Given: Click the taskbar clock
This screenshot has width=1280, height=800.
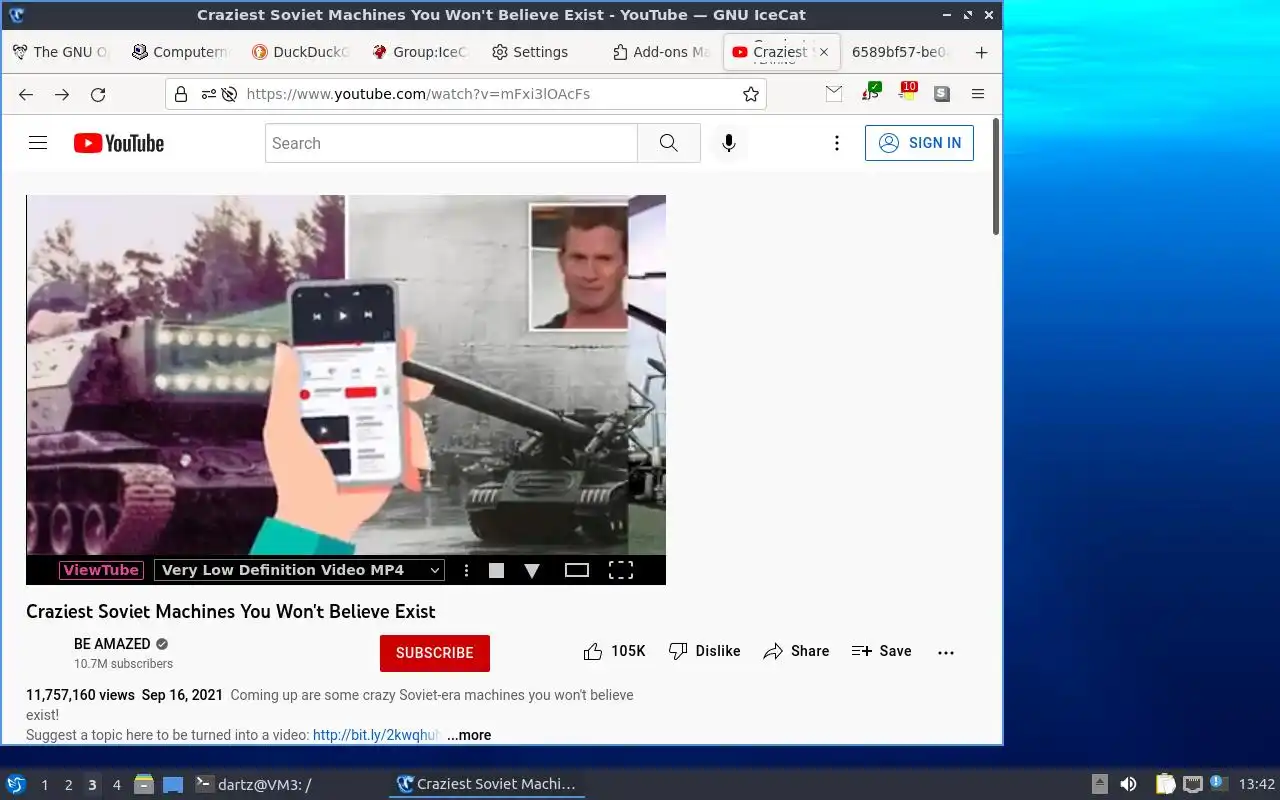Looking at the screenshot, I should [1257, 784].
